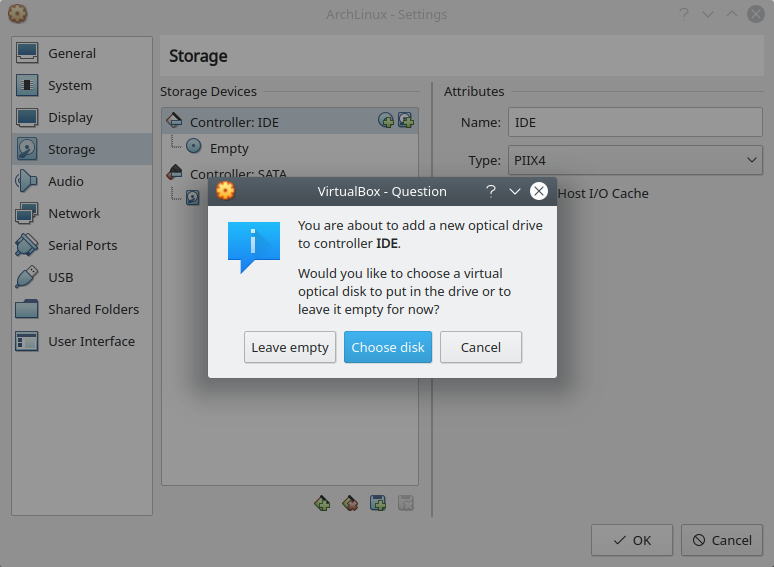The height and width of the screenshot is (567, 774).
Task: Remove storage attachment icon below list
Action: 406,503
